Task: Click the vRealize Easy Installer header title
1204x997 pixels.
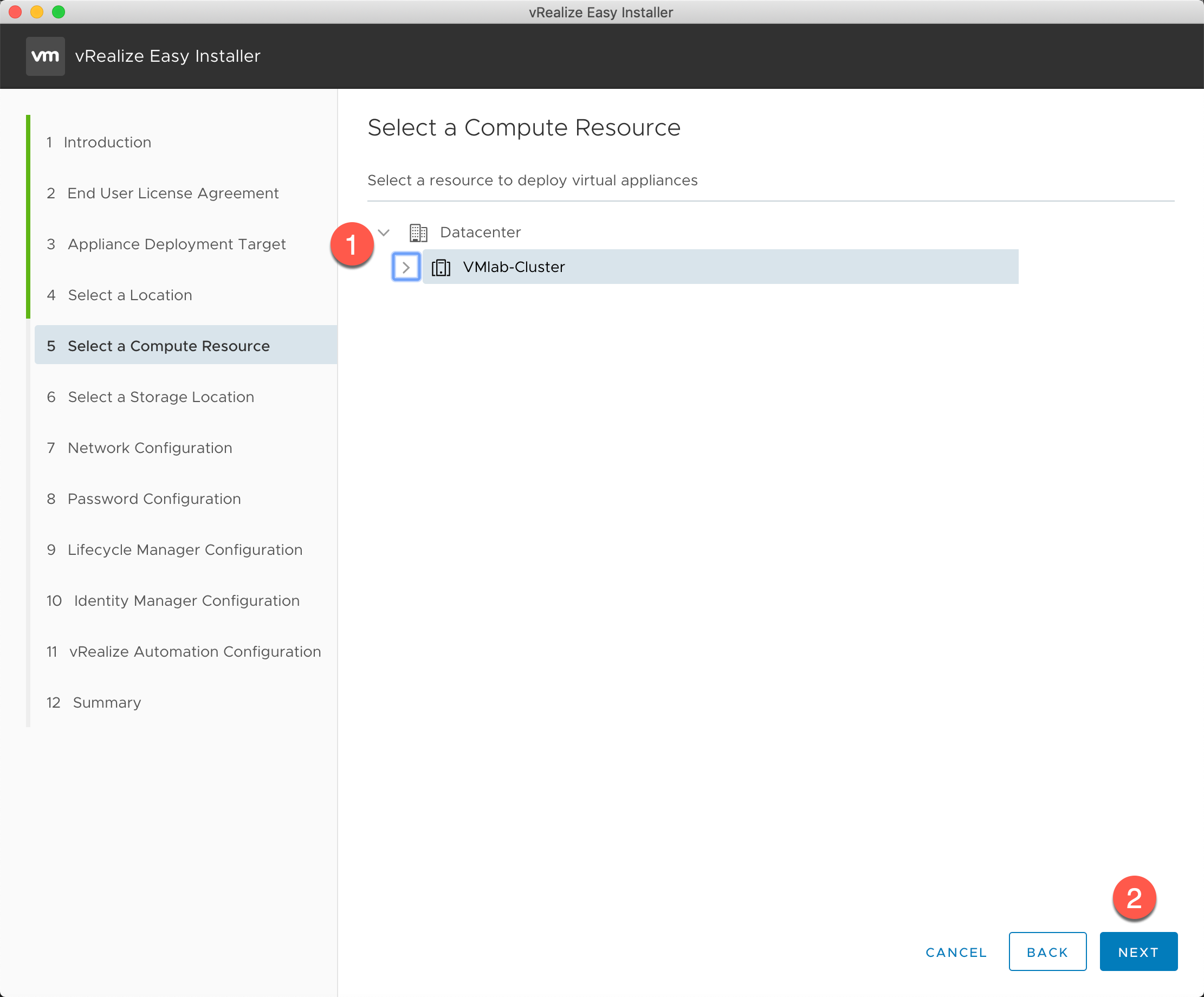Action: click(x=168, y=56)
